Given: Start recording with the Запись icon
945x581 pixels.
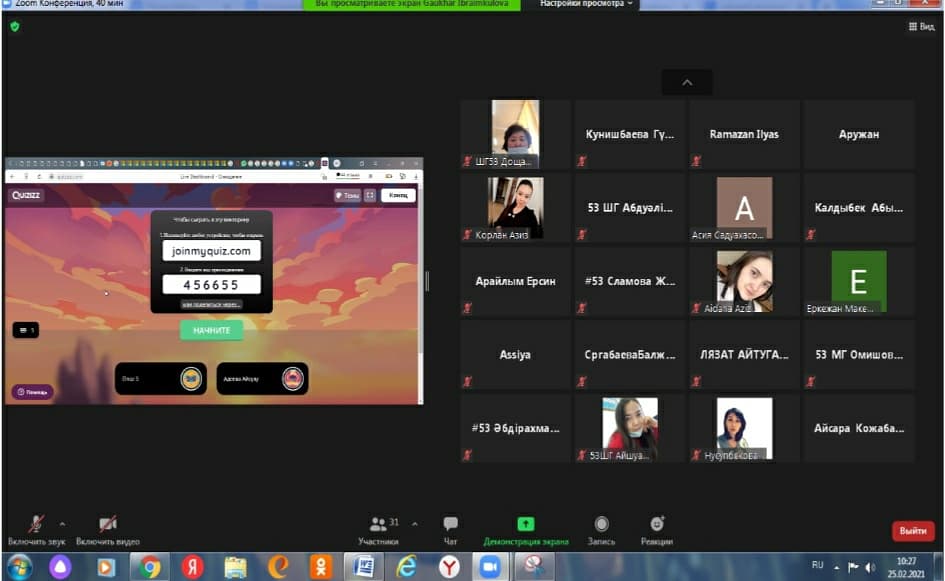Looking at the screenshot, I should click(601, 525).
